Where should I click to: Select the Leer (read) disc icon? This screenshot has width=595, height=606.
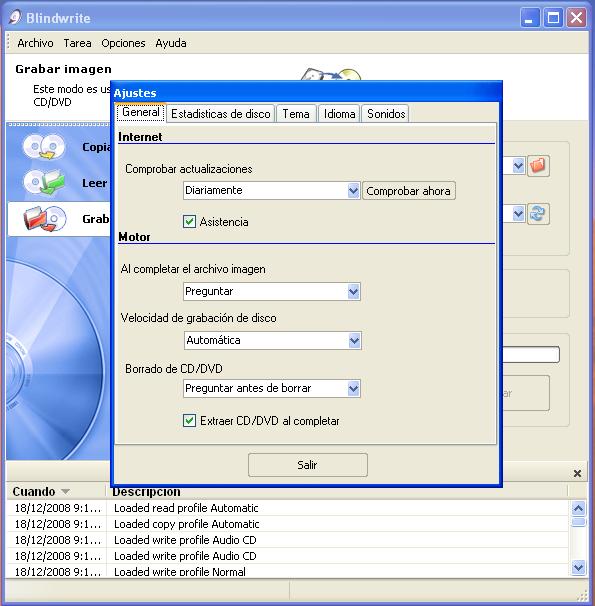(x=44, y=182)
